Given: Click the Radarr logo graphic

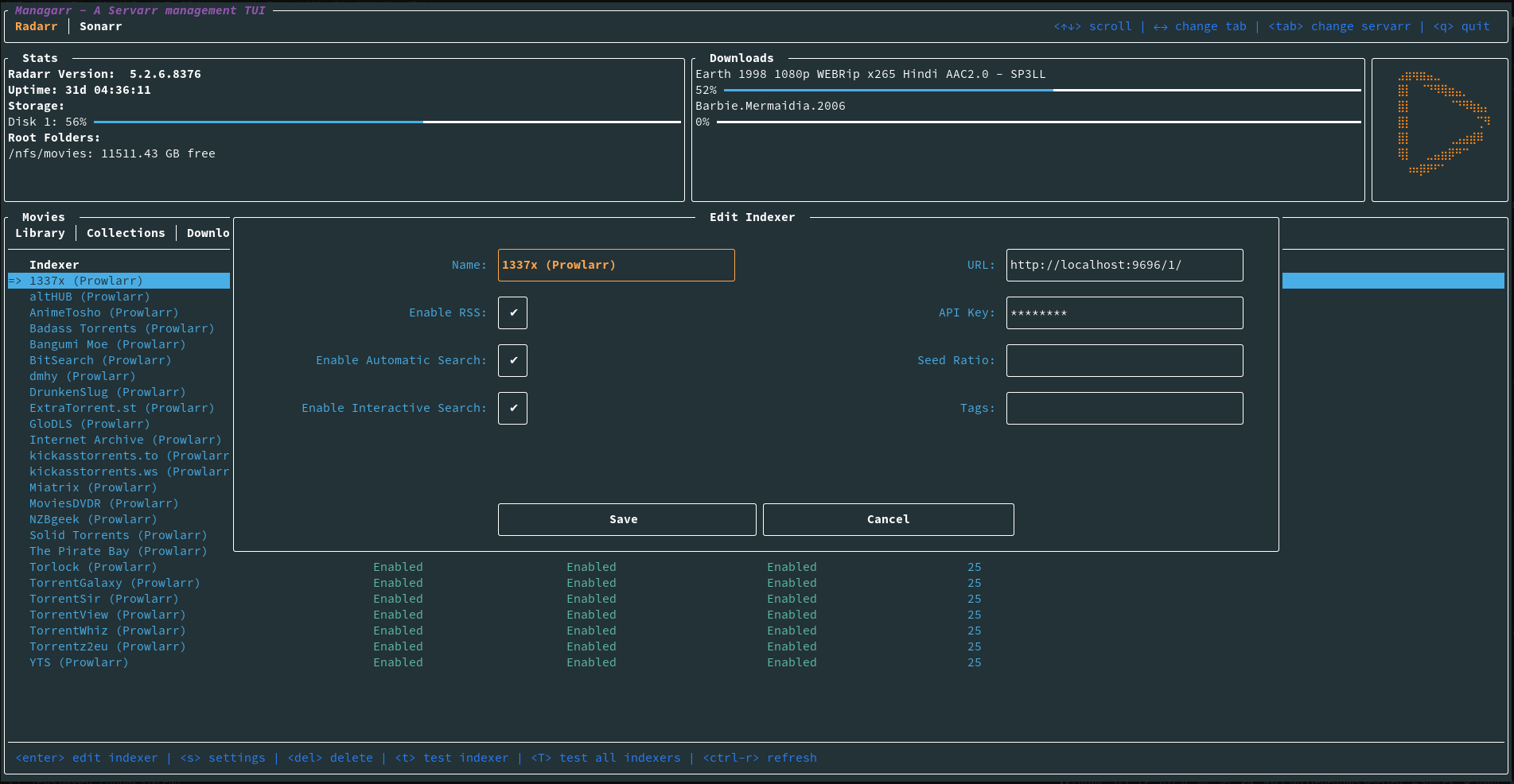Looking at the screenshot, I should [x=1442, y=123].
